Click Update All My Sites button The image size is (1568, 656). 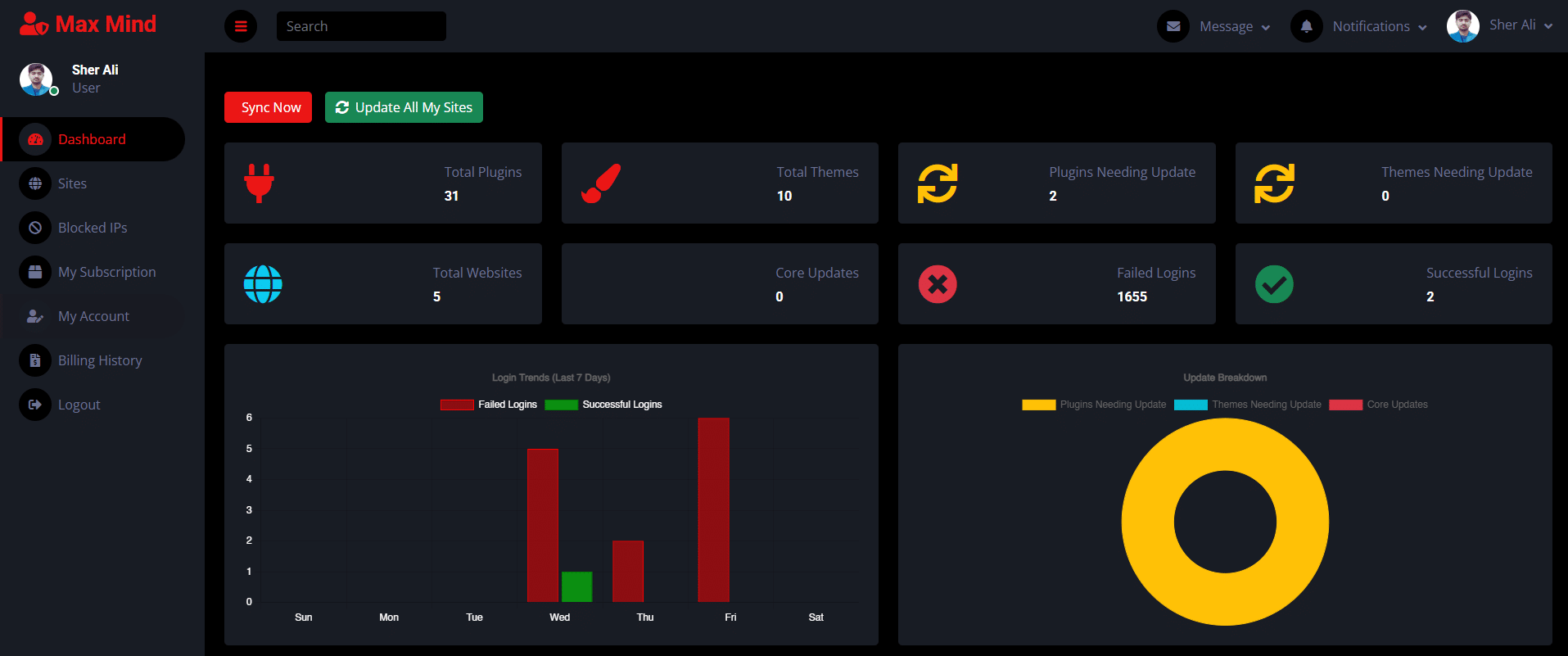click(404, 107)
